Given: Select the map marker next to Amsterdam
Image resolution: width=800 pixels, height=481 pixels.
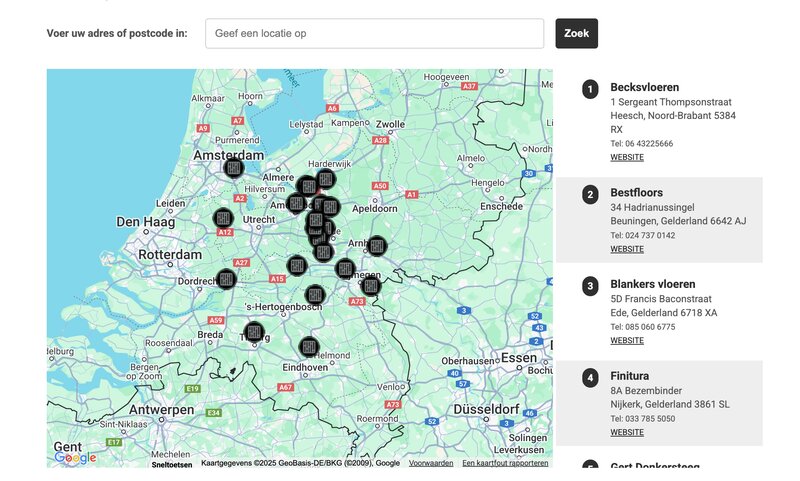Looking at the screenshot, I should pos(234,168).
